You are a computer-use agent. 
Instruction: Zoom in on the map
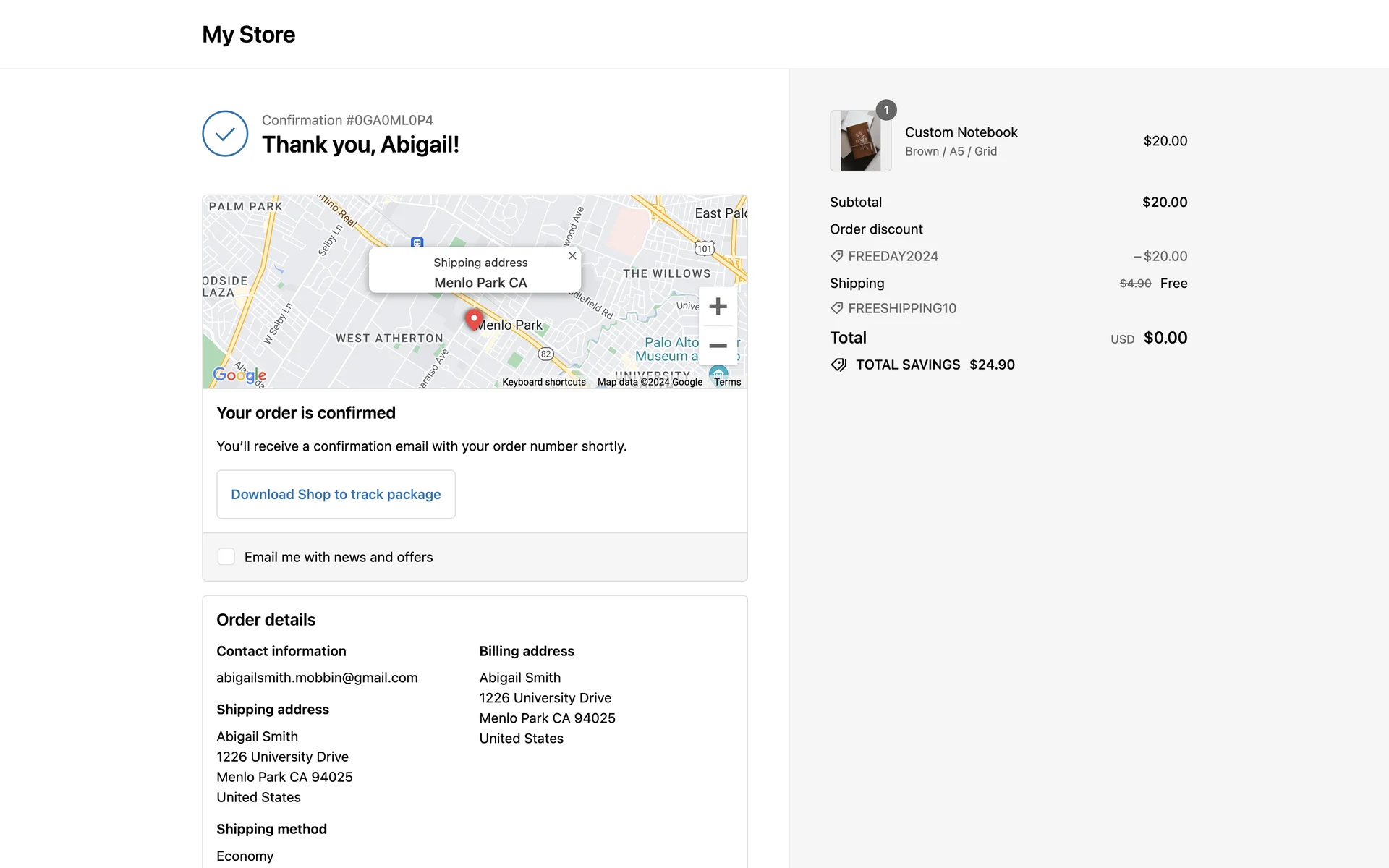pos(718,306)
